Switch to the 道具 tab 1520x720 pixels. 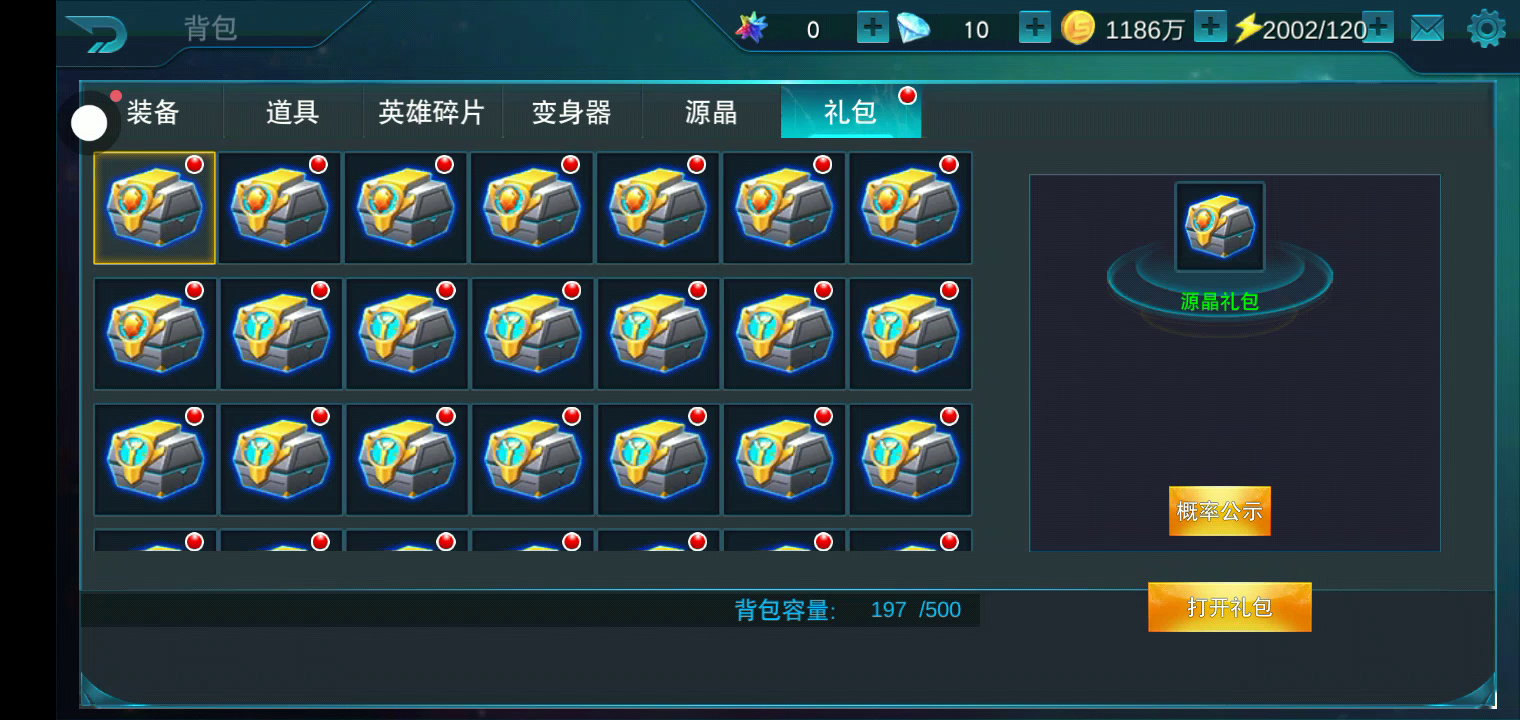(x=292, y=112)
